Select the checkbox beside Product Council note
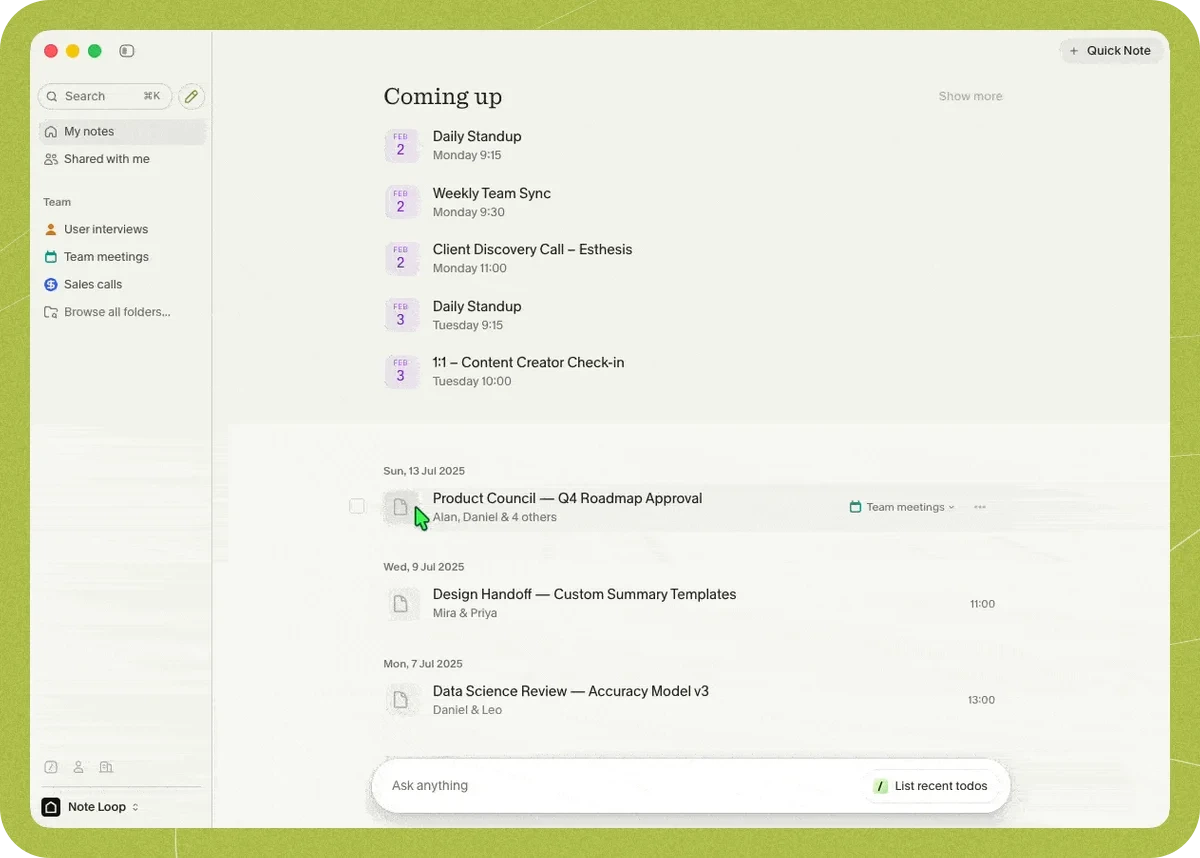Screen dimensions: 1200x858 357,507
